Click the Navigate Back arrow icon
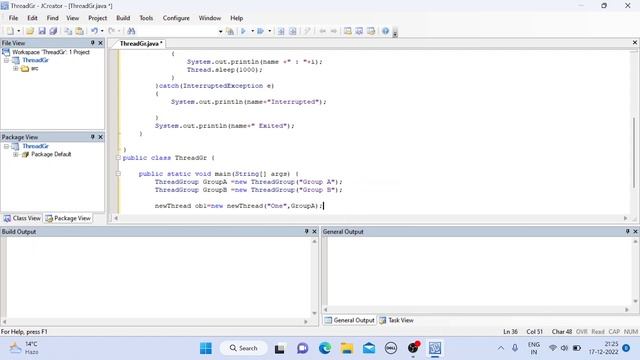The width and height of the screenshot is (640, 360). click(322, 31)
